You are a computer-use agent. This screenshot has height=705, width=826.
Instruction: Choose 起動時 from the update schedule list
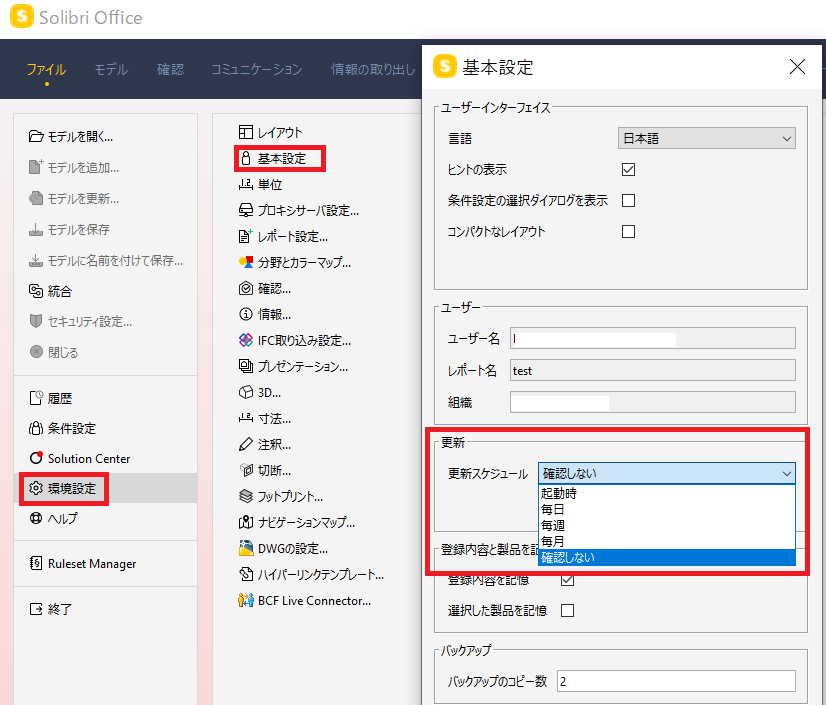click(666, 494)
